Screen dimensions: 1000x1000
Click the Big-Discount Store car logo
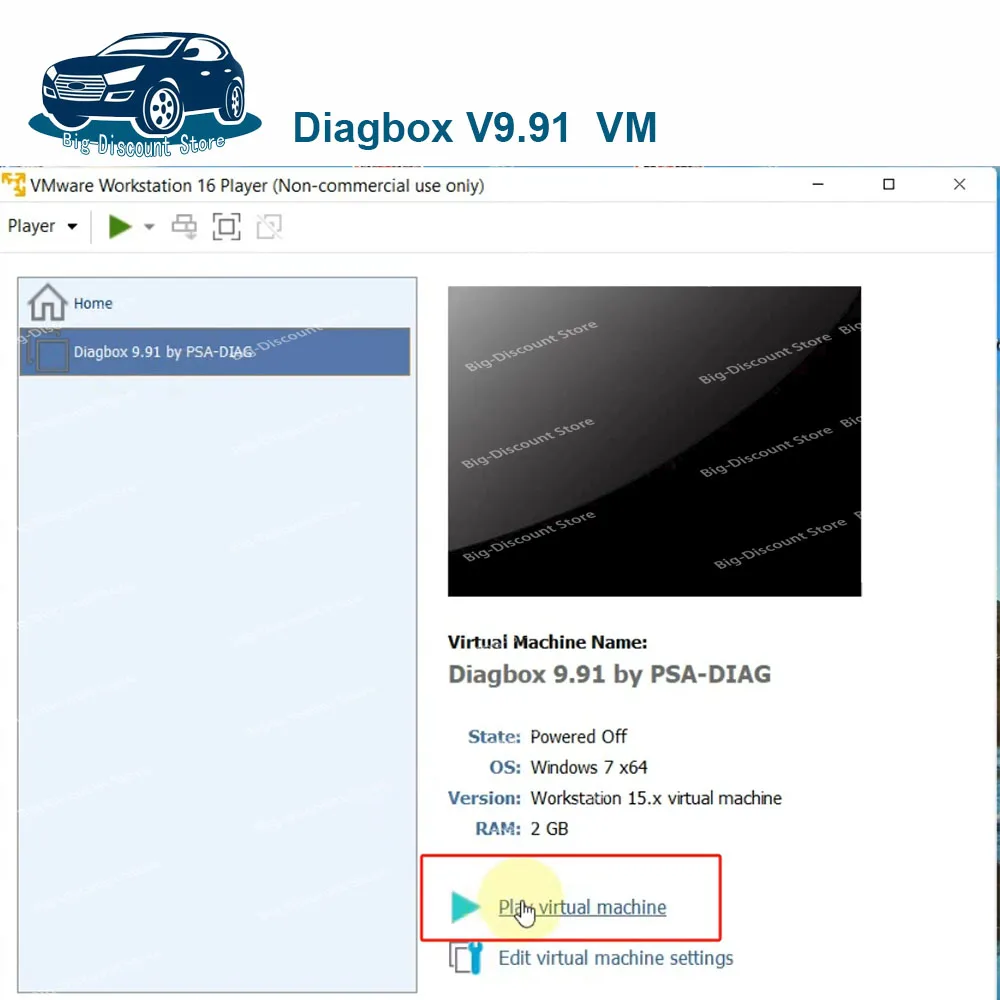coord(145,94)
